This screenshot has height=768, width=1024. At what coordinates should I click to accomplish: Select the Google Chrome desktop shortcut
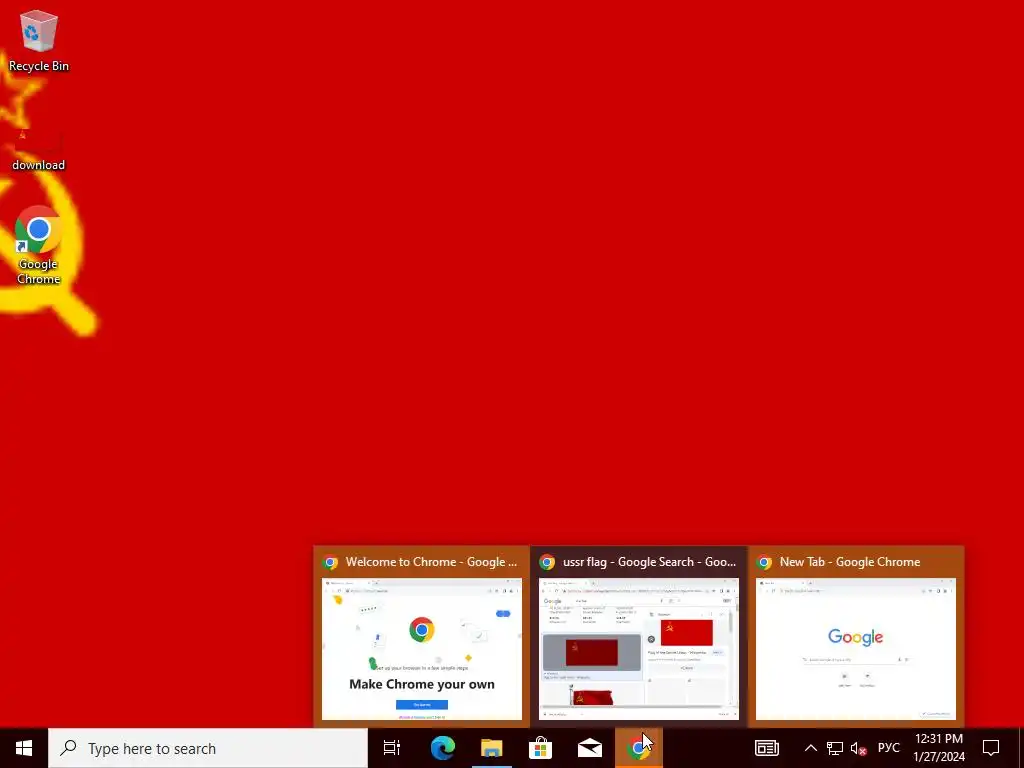point(39,246)
